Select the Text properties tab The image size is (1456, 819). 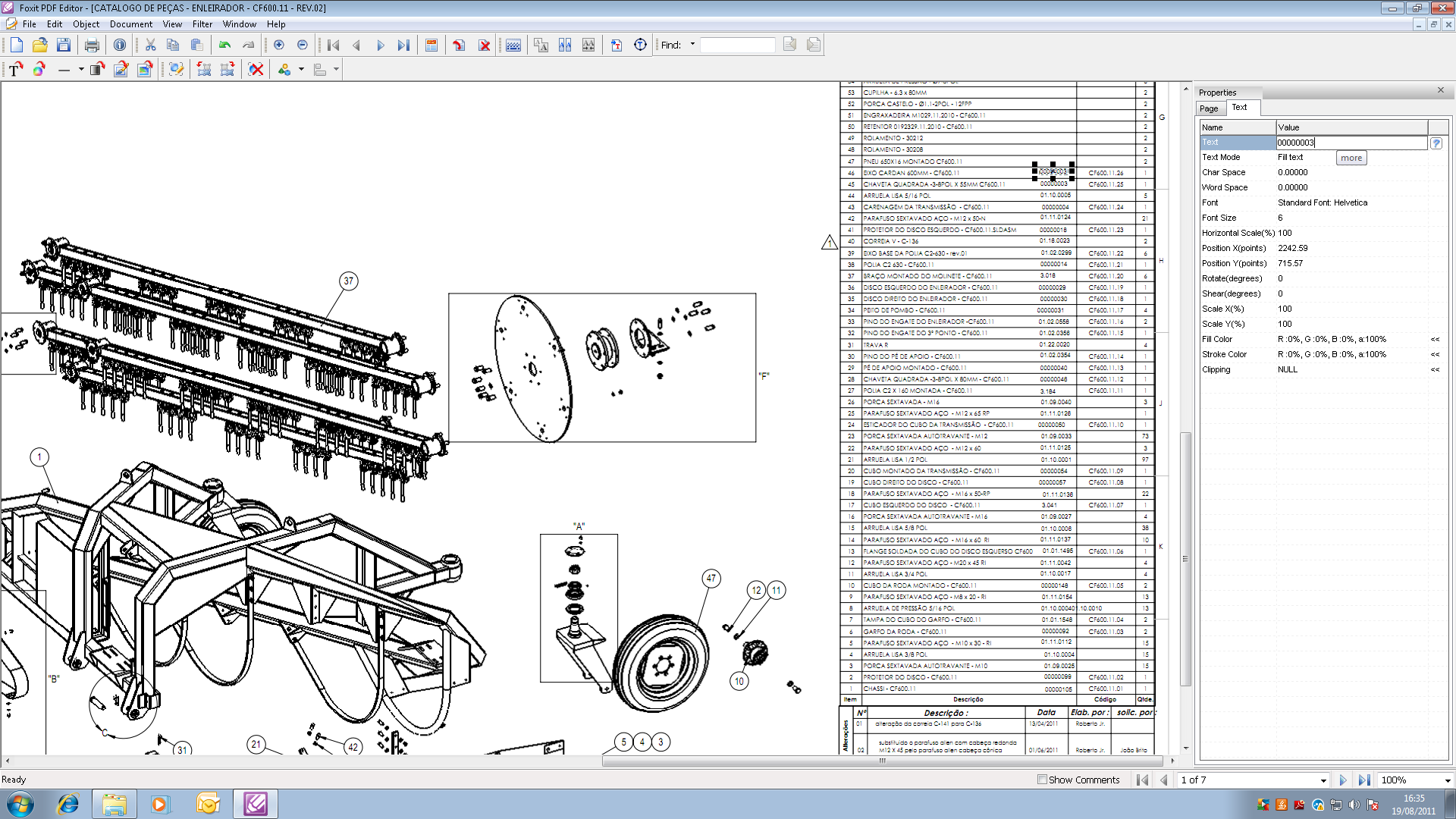pos(1240,108)
